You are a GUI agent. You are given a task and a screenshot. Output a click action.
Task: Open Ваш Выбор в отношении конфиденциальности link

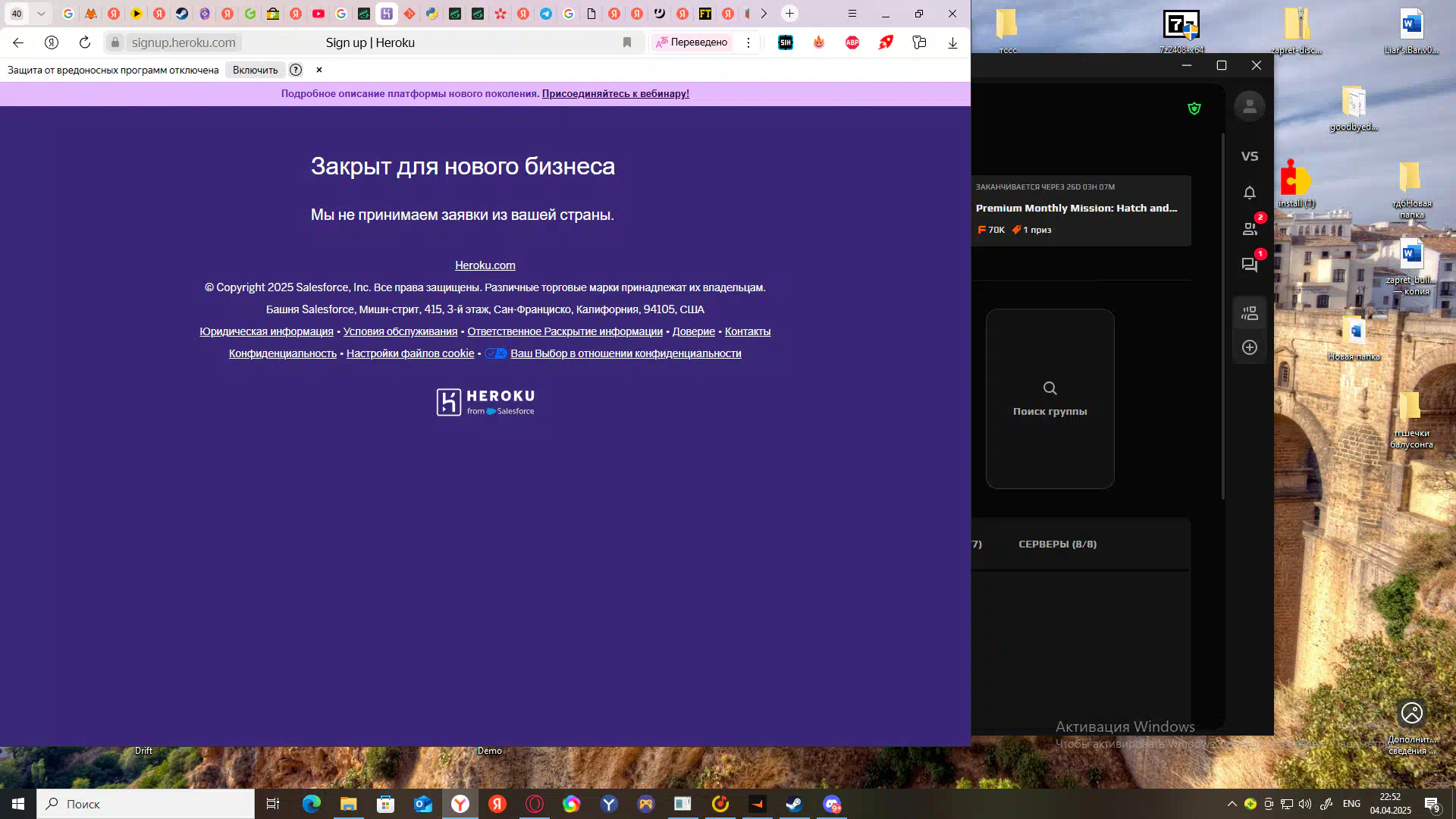click(626, 353)
